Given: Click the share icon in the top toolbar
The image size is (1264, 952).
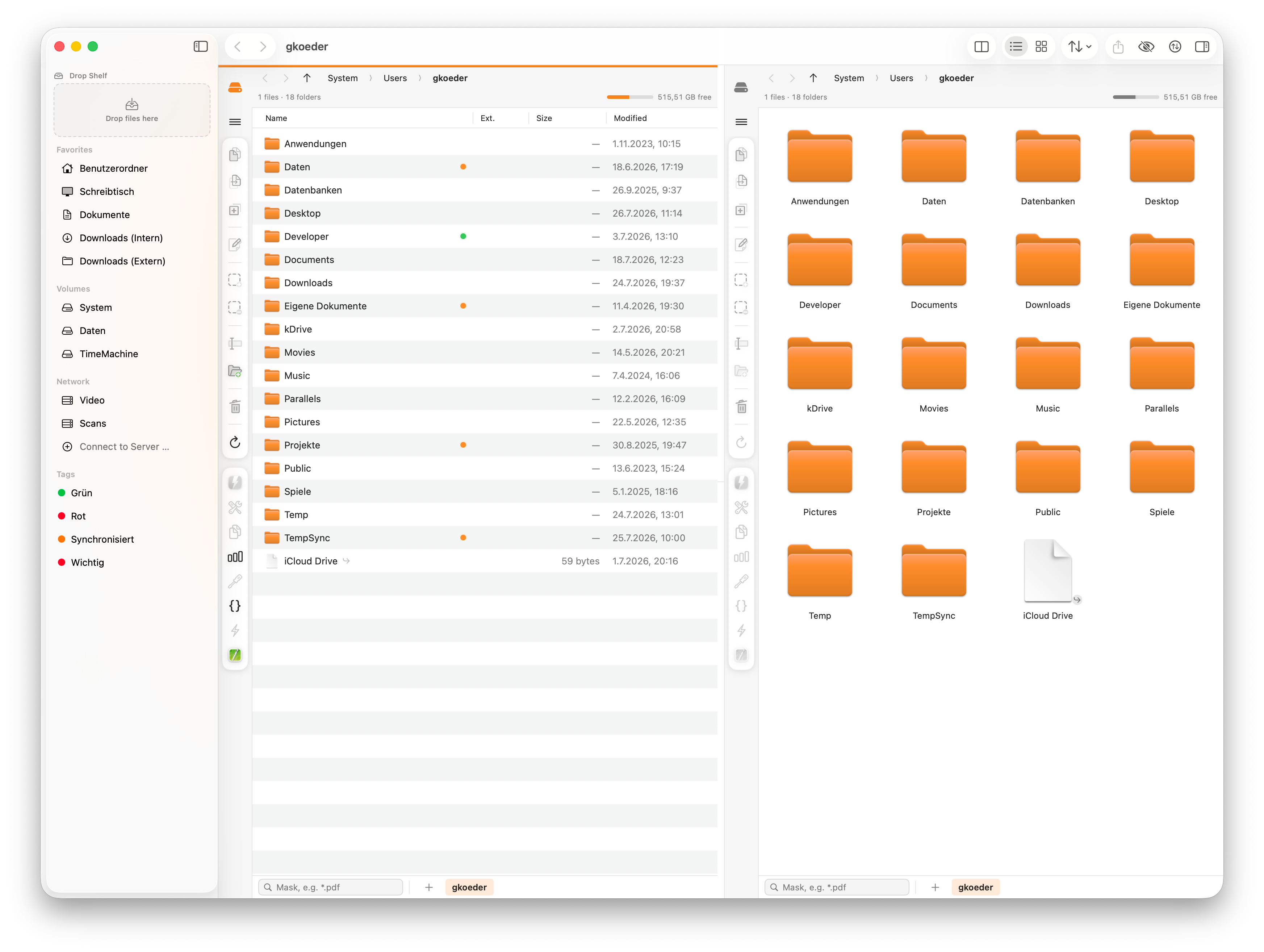Looking at the screenshot, I should (1118, 47).
